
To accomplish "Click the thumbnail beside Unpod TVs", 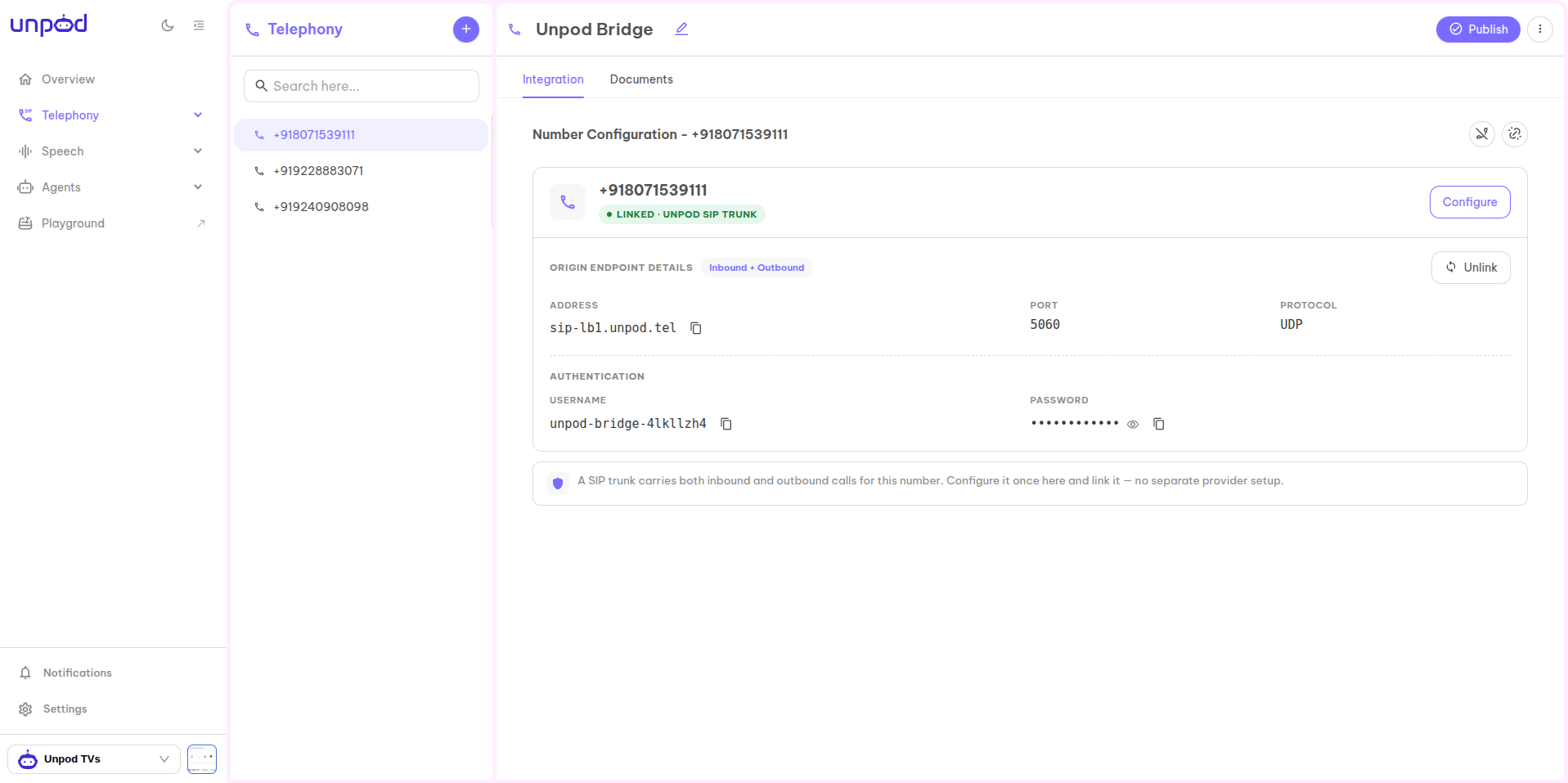I will [x=202, y=759].
